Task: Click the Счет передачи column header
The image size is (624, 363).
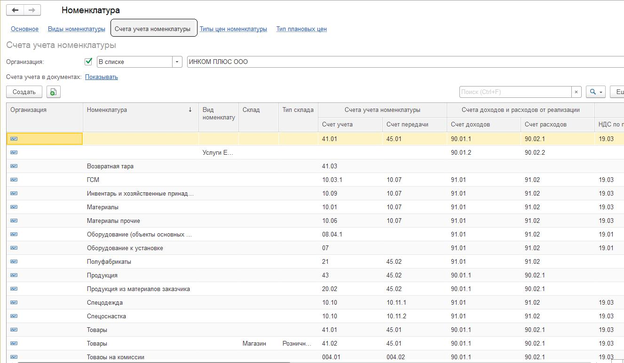Action: [415, 125]
